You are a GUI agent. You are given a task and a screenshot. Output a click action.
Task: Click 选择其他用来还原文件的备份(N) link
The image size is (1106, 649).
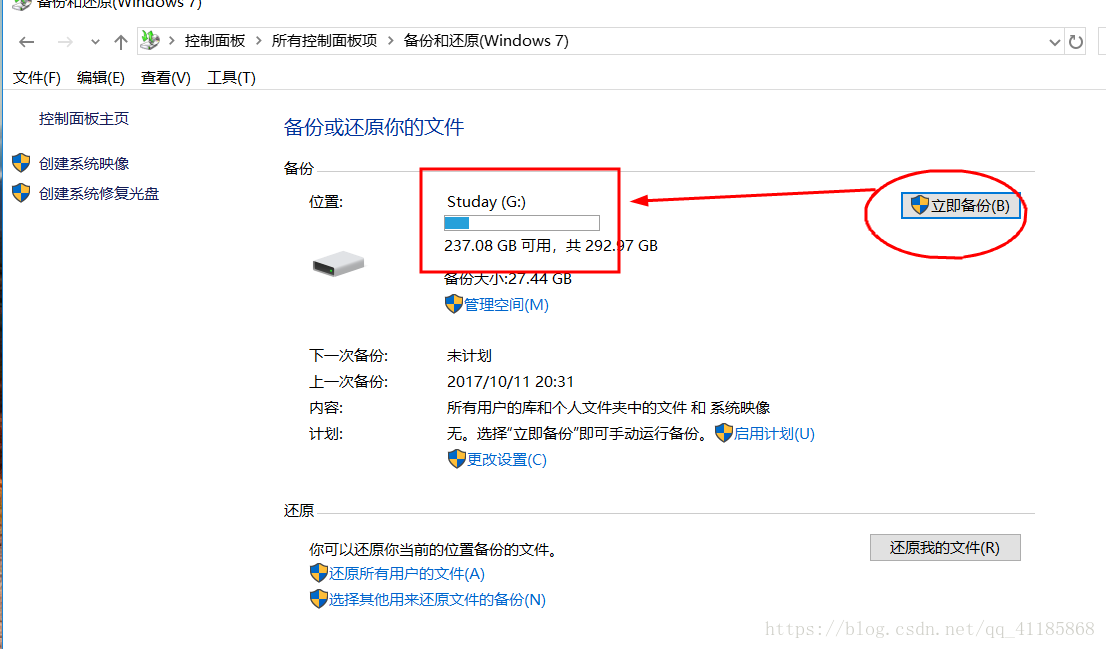437,600
